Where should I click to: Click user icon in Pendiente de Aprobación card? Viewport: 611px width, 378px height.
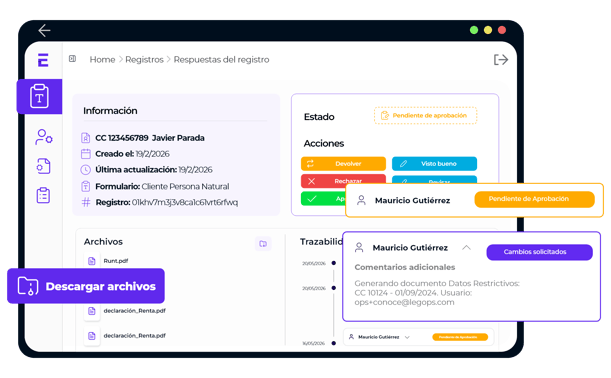(361, 200)
